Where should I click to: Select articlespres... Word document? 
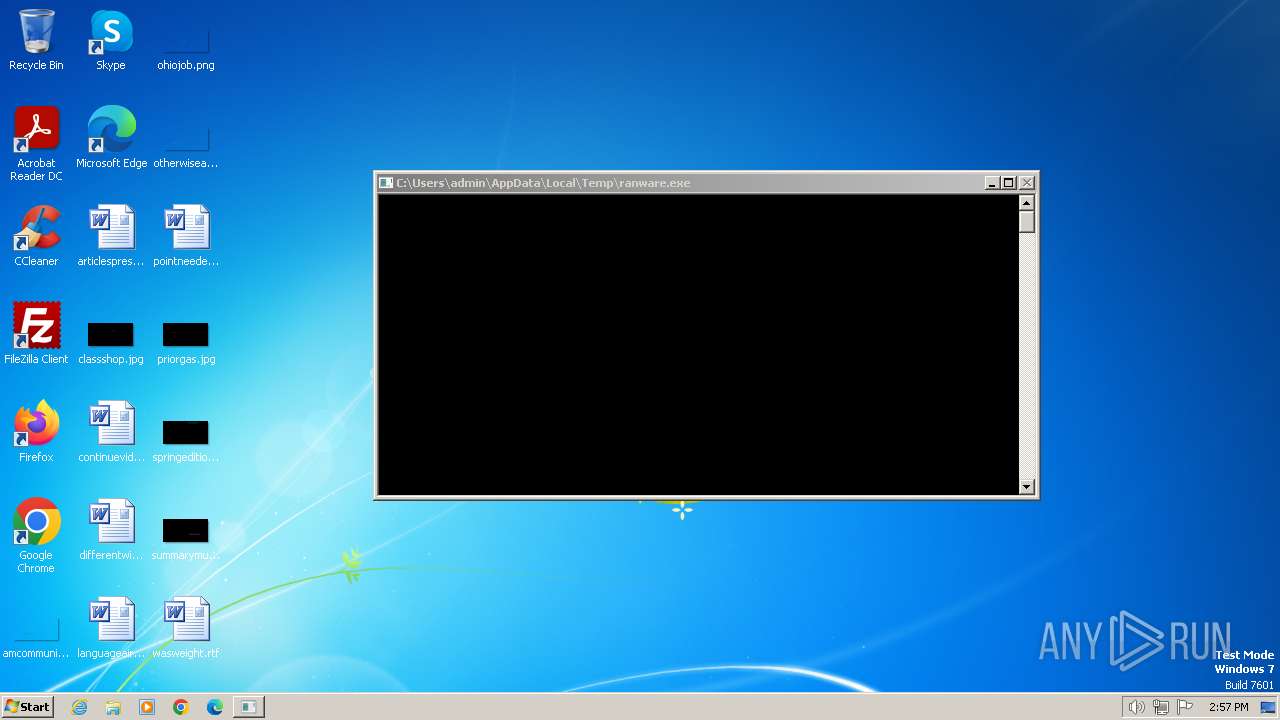[x=111, y=236]
